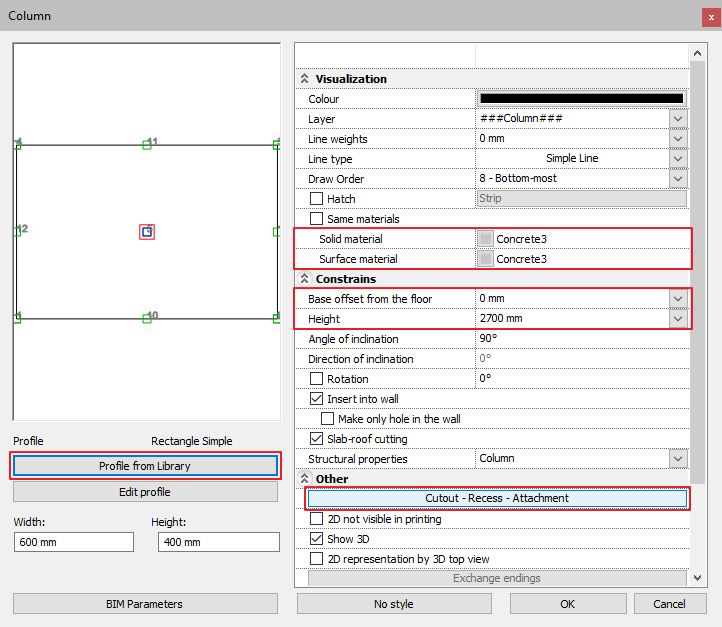Enable the Rotation checkbox
Image resolution: width=722 pixels, height=627 pixels.
tap(316, 379)
